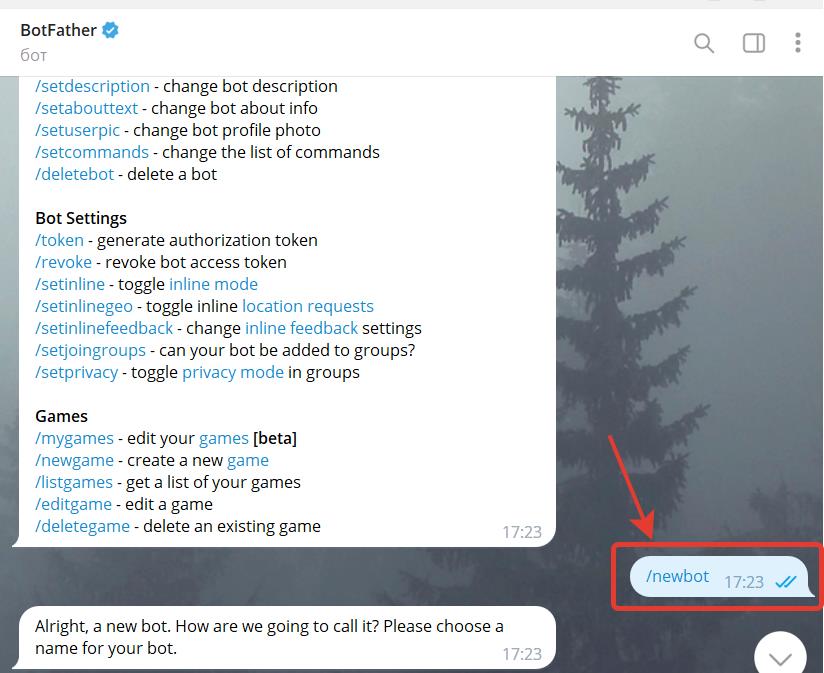Toggle the right sidebar panel icon
Viewport: 824px width, 673px height.
[x=753, y=42]
